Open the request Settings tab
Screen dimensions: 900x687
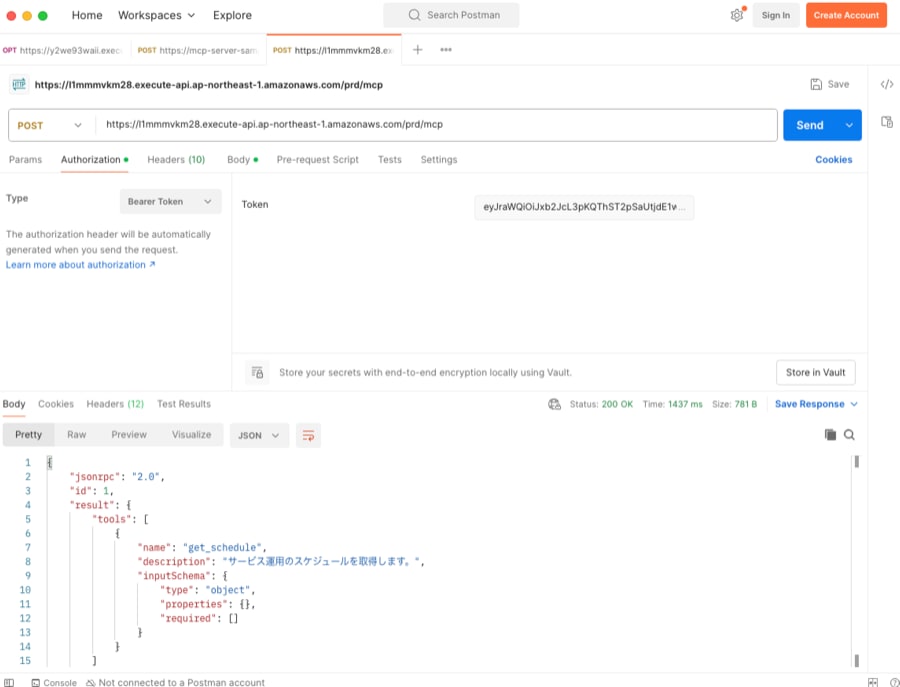point(439,160)
